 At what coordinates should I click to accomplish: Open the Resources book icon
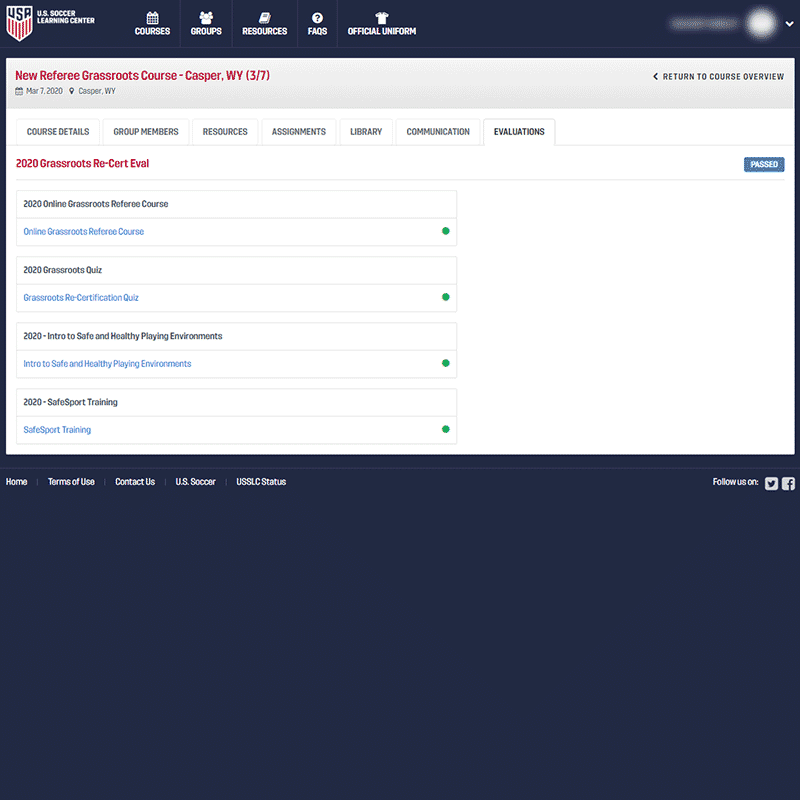[x=264, y=18]
